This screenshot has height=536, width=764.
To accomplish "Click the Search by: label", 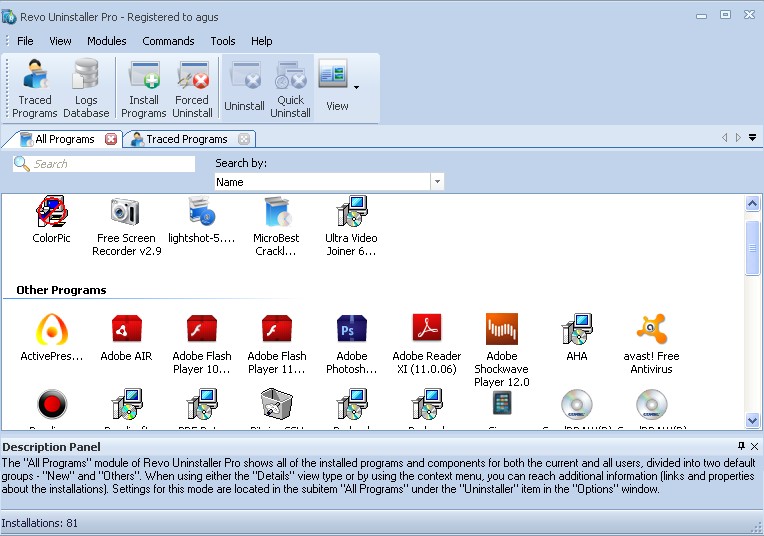I will (x=241, y=163).
